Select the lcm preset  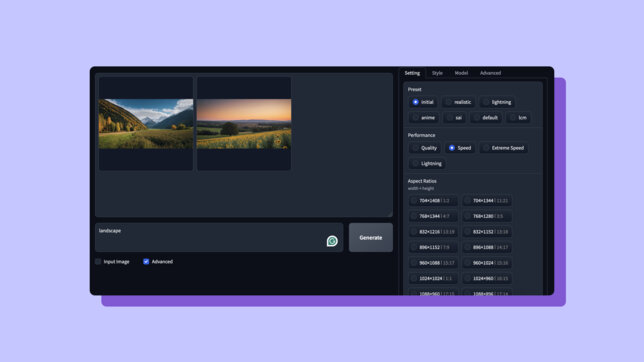518,118
